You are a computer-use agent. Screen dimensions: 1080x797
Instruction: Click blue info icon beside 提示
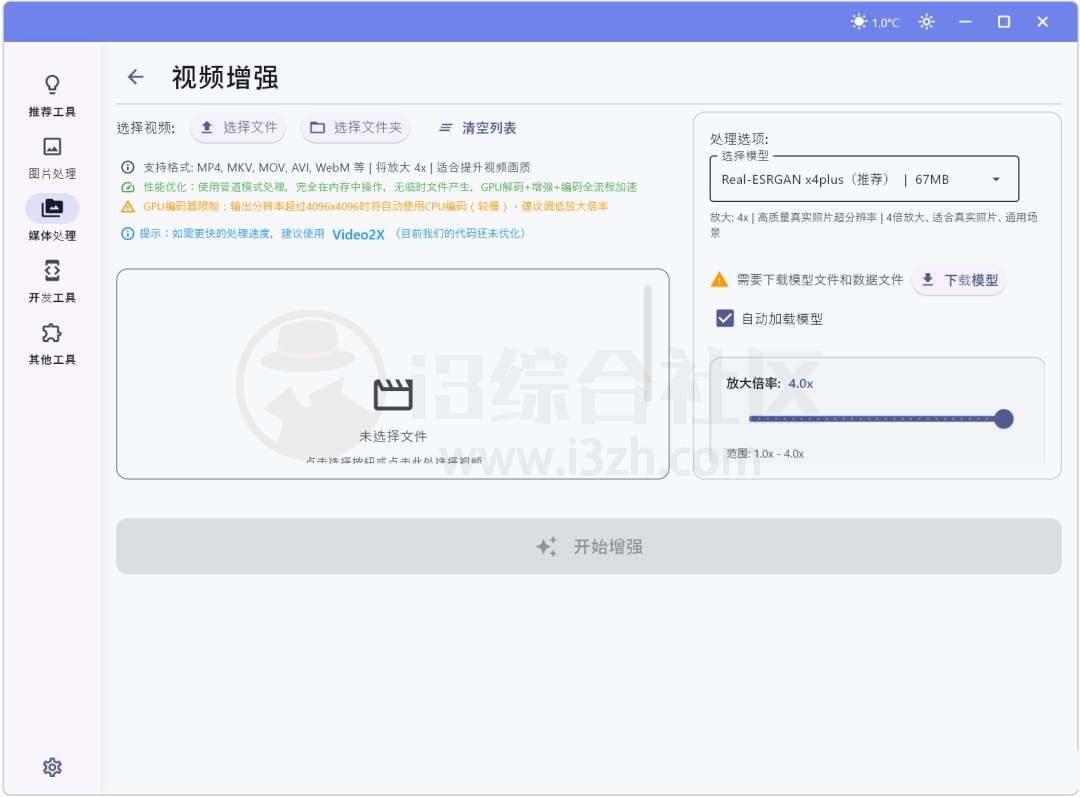click(127, 234)
